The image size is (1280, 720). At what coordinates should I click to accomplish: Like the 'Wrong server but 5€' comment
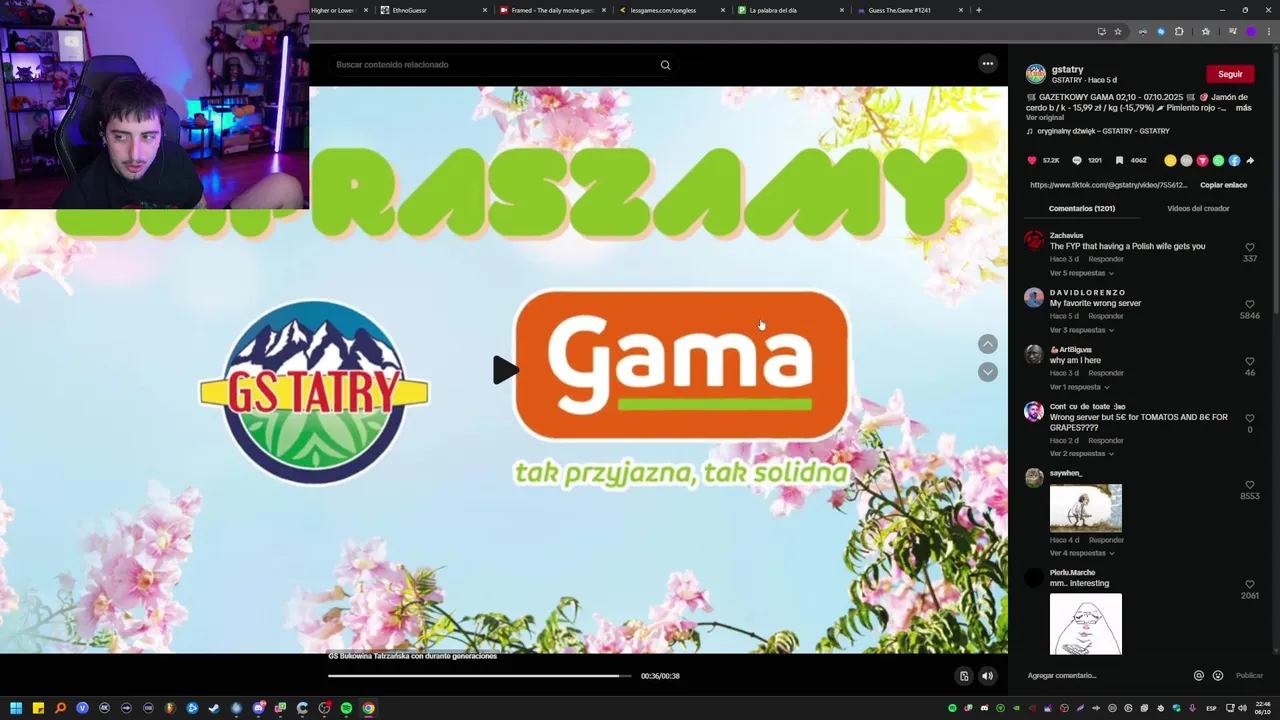1249,418
